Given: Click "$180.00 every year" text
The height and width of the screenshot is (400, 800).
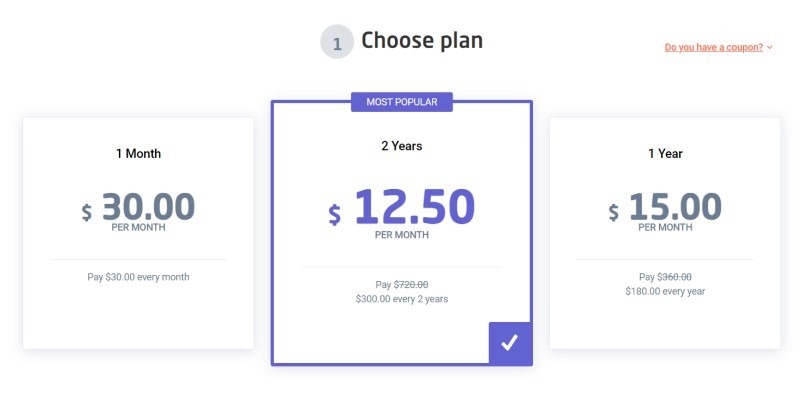Looking at the screenshot, I should click(665, 291).
